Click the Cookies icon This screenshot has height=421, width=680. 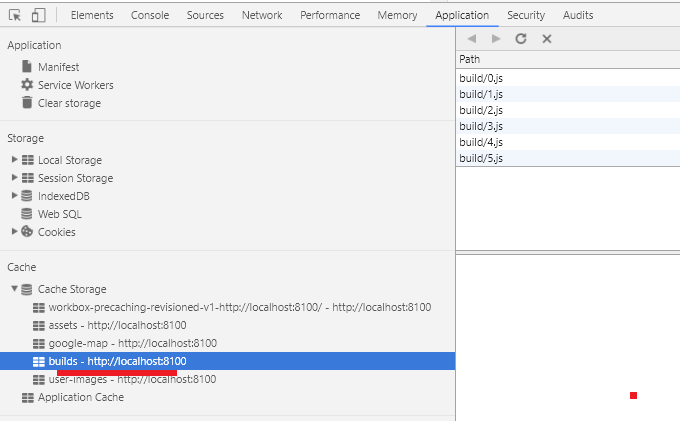[27, 232]
